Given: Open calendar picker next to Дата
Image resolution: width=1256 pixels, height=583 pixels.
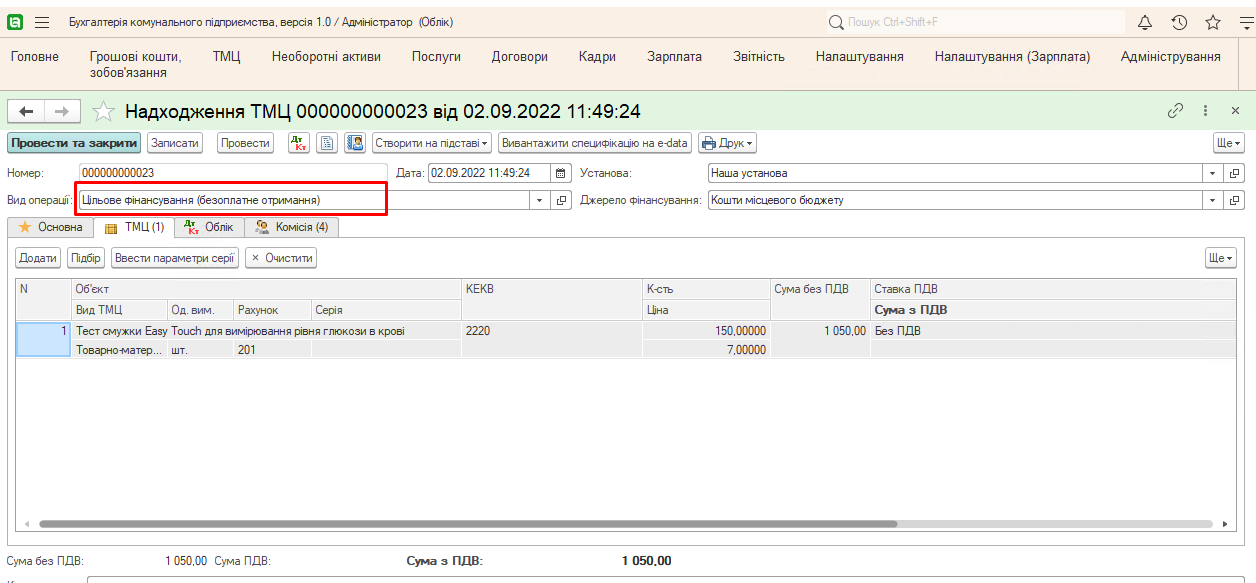Looking at the screenshot, I should pos(561,173).
